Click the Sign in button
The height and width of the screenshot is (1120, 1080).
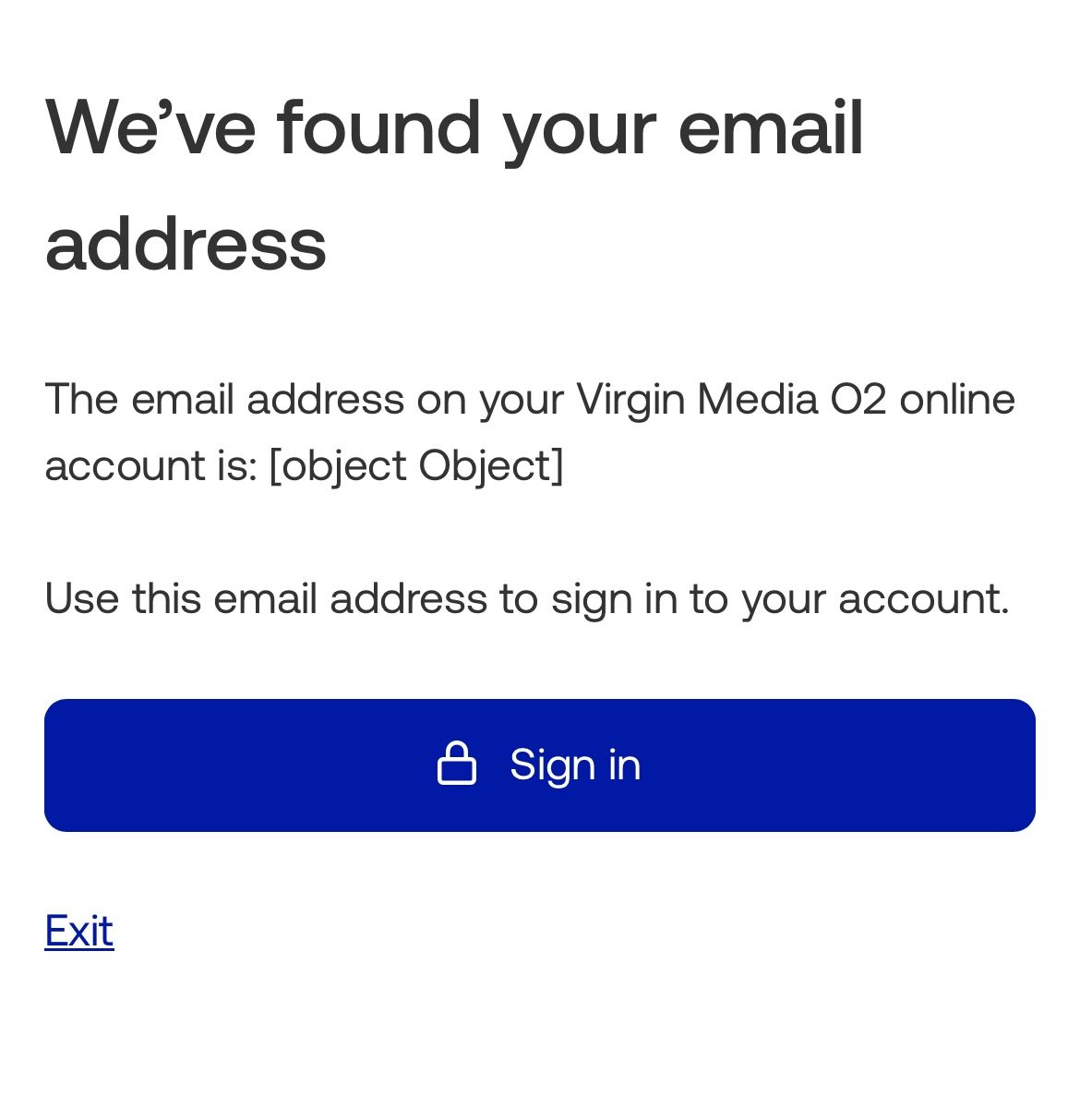539,765
